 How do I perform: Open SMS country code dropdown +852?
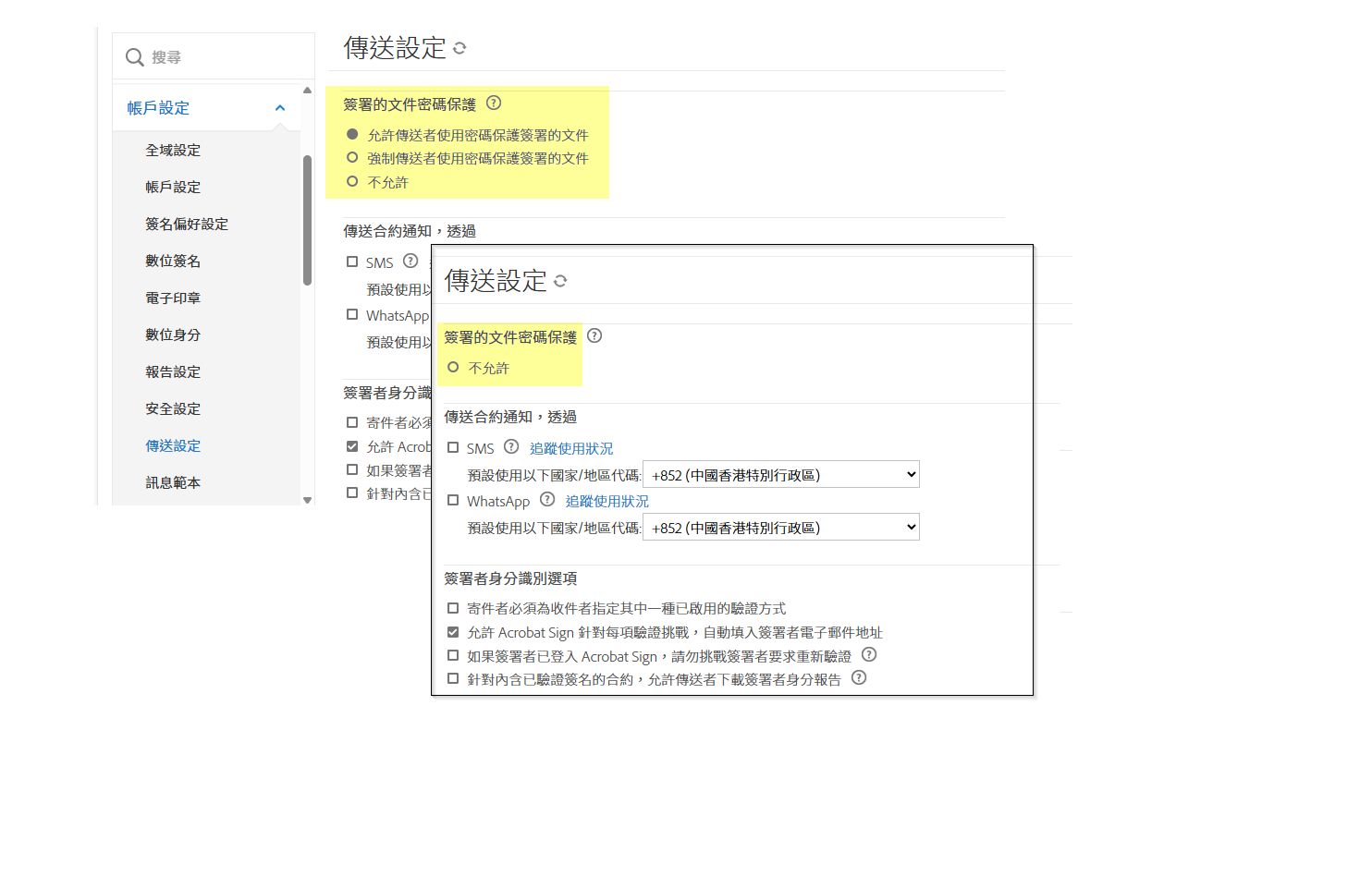pos(781,475)
